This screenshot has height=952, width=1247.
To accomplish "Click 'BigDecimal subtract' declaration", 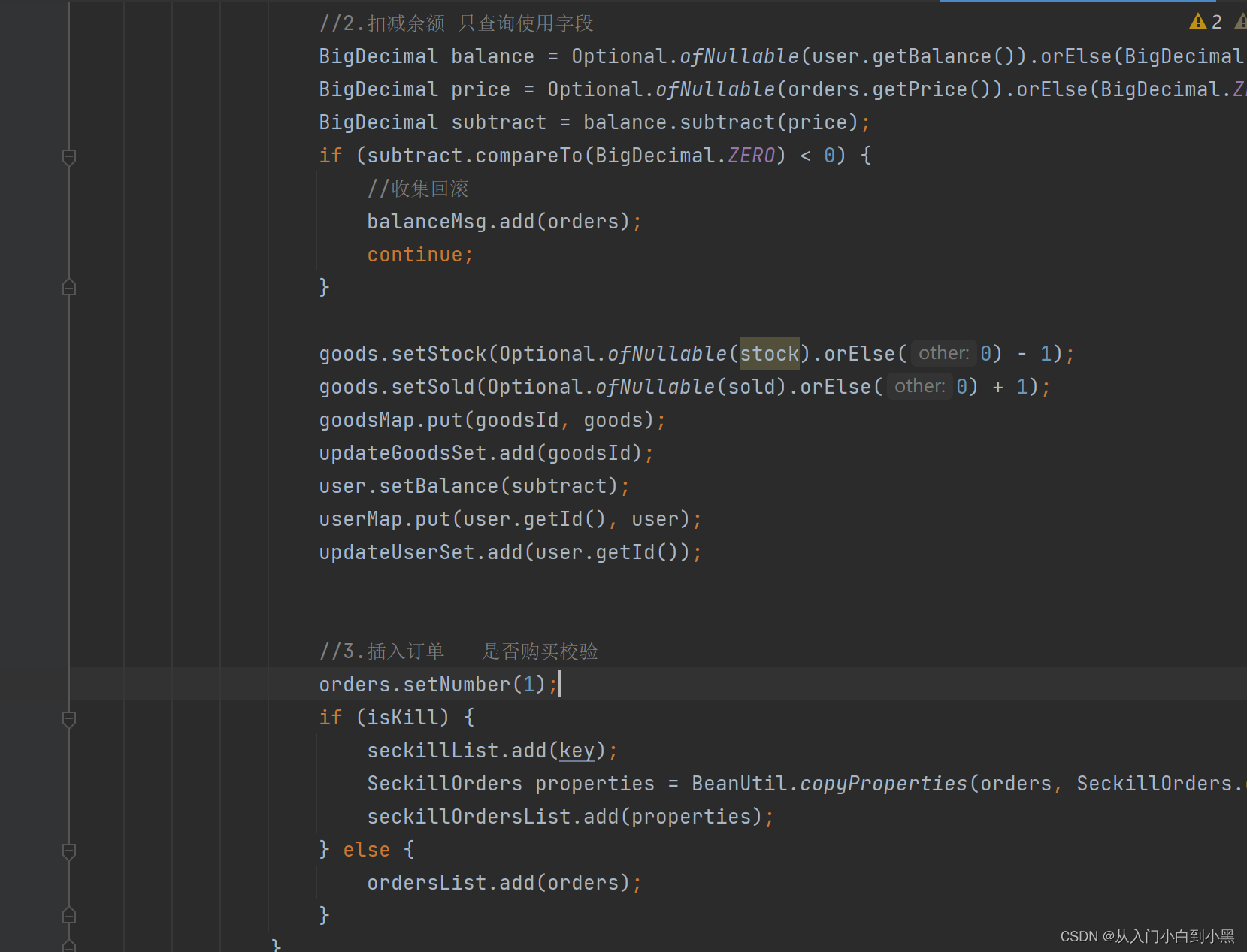I will click(x=432, y=122).
